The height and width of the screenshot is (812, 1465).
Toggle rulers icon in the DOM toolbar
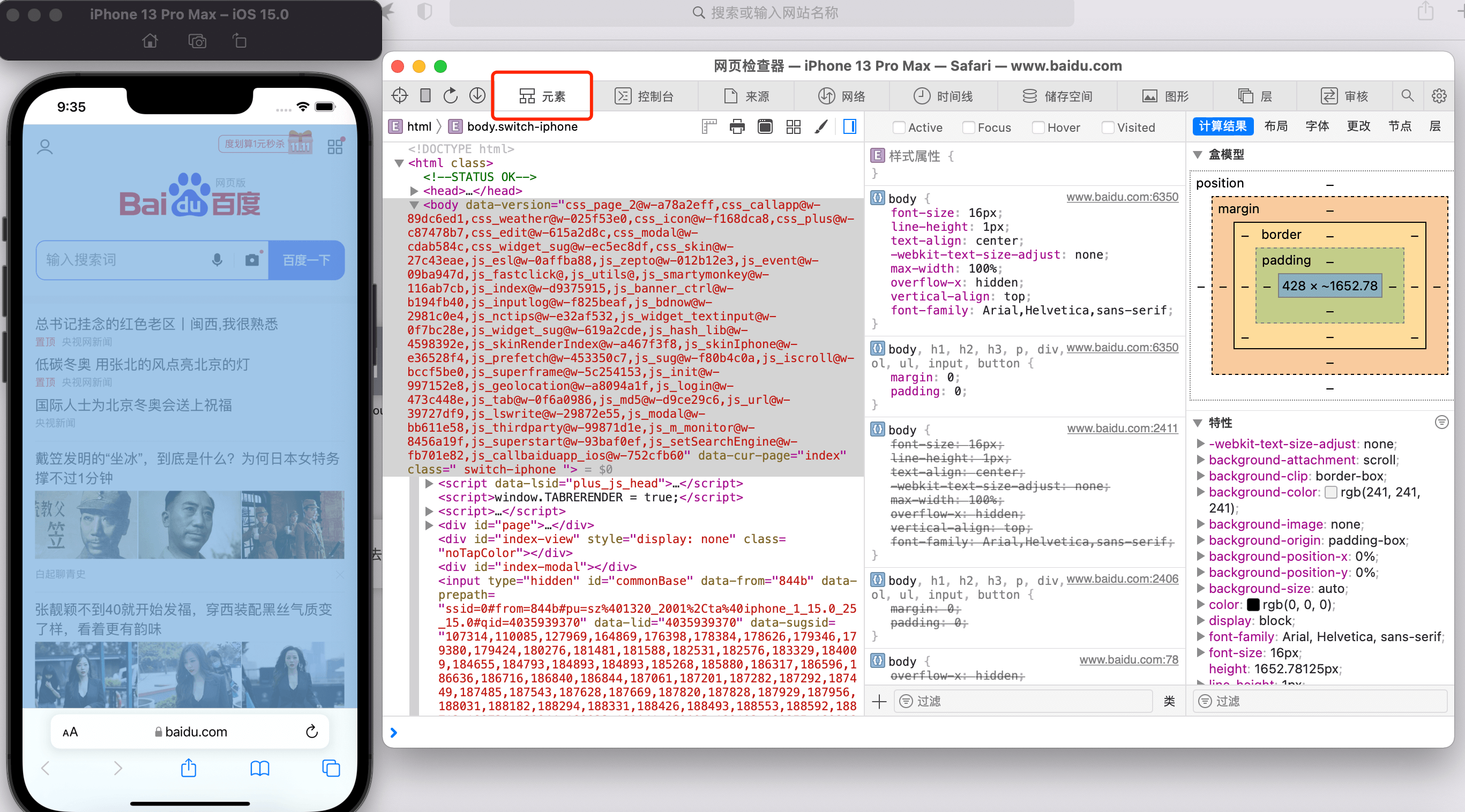pyautogui.click(x=709, y=126)
